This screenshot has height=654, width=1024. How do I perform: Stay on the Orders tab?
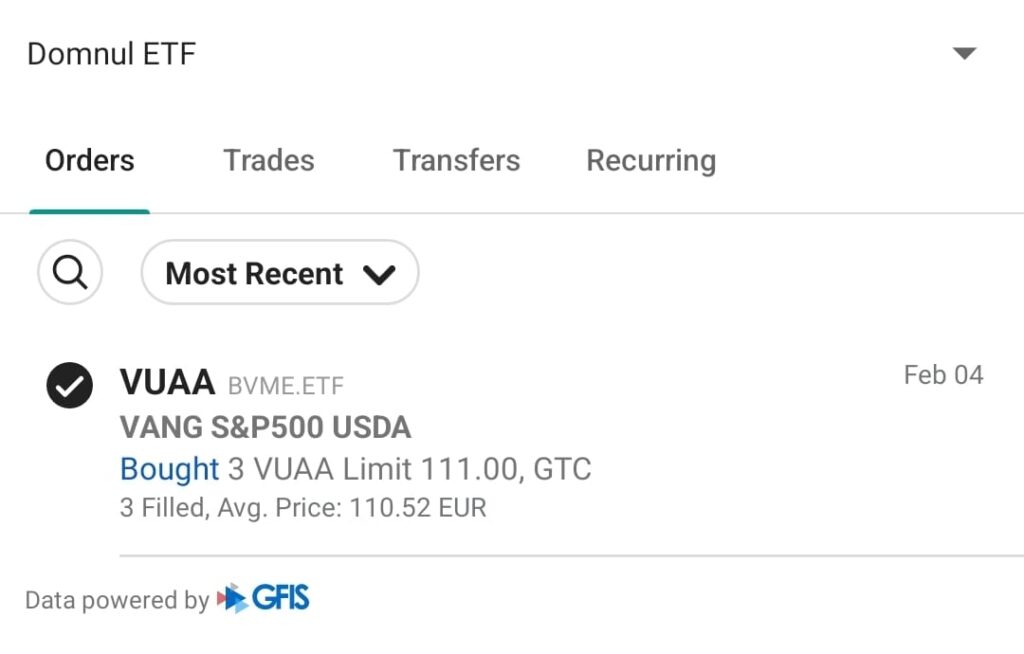(x=90, y=161)
